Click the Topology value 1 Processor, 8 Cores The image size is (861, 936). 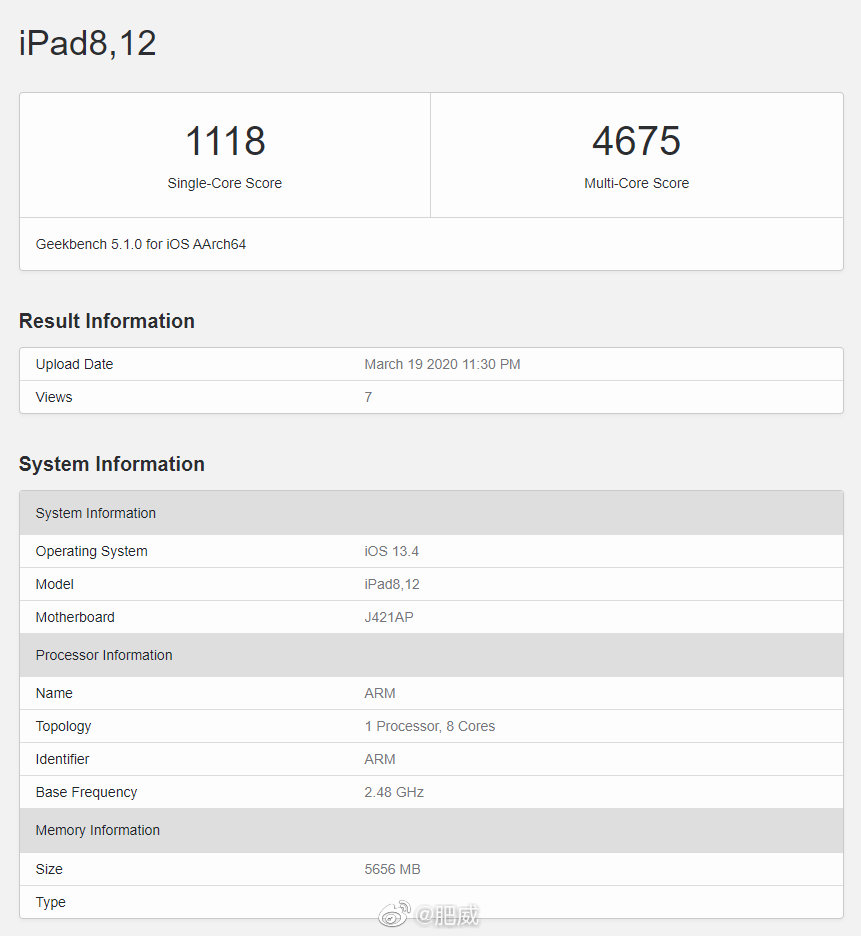click(x=430, y=726)
